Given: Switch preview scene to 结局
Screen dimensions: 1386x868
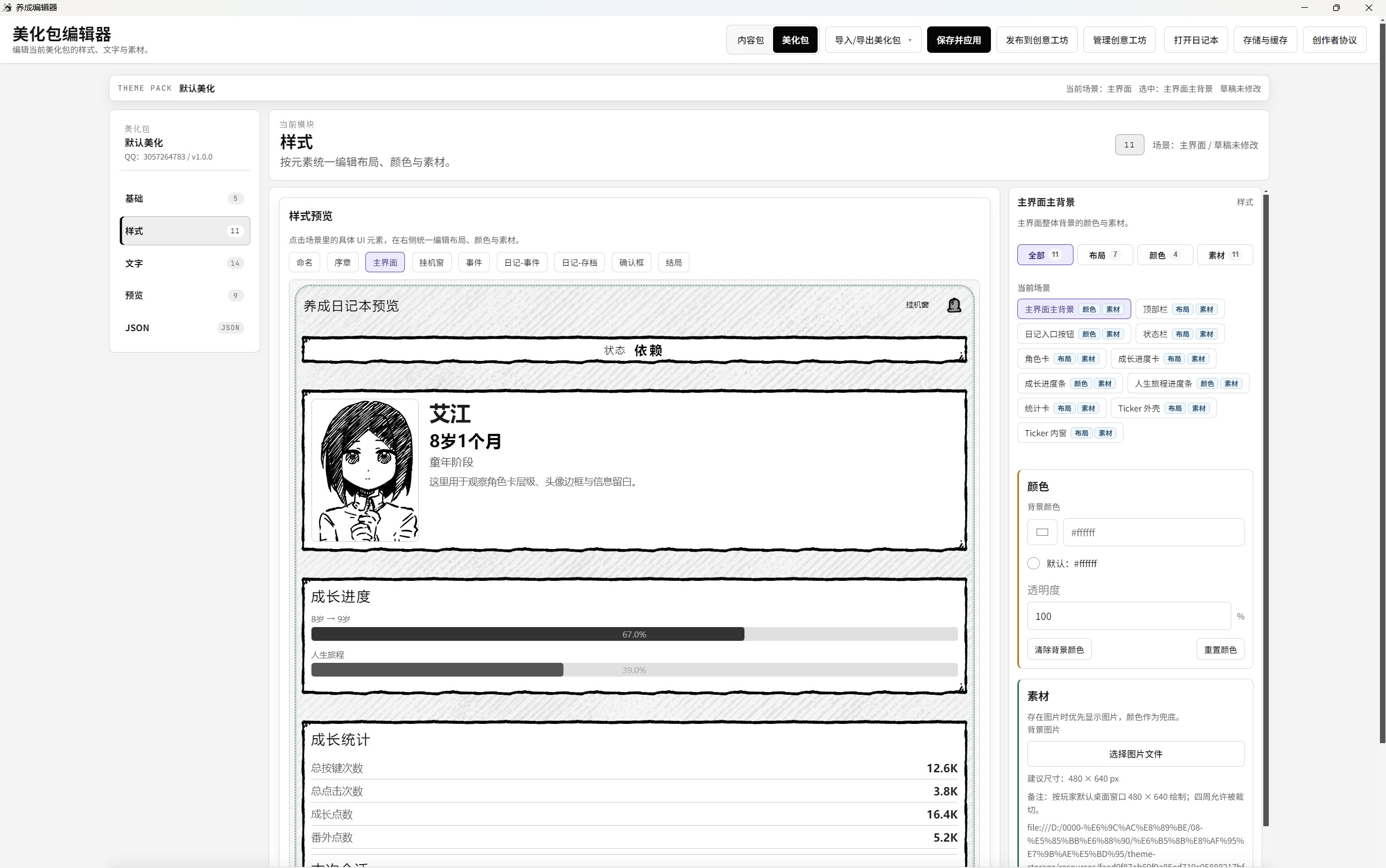Looking at the screenshot, I should pos(673,262).
